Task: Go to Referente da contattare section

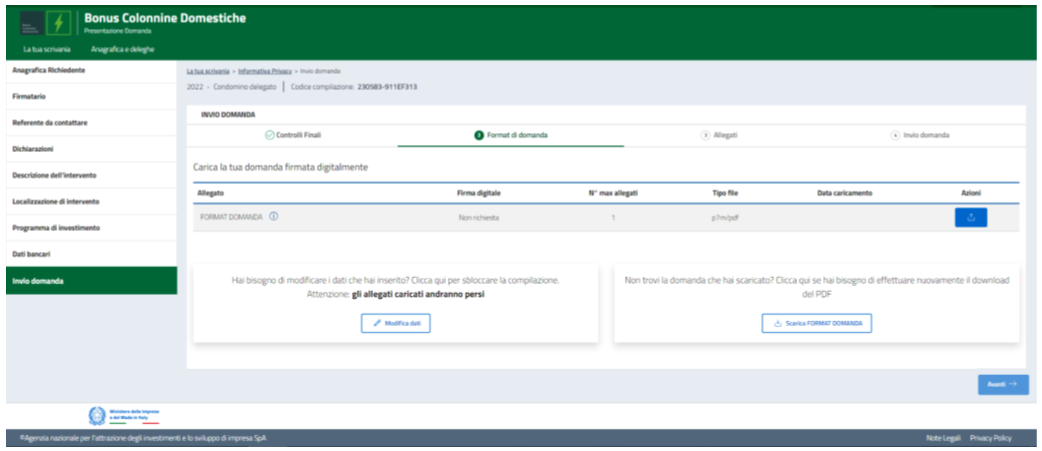Action: (x=50, y=123)
